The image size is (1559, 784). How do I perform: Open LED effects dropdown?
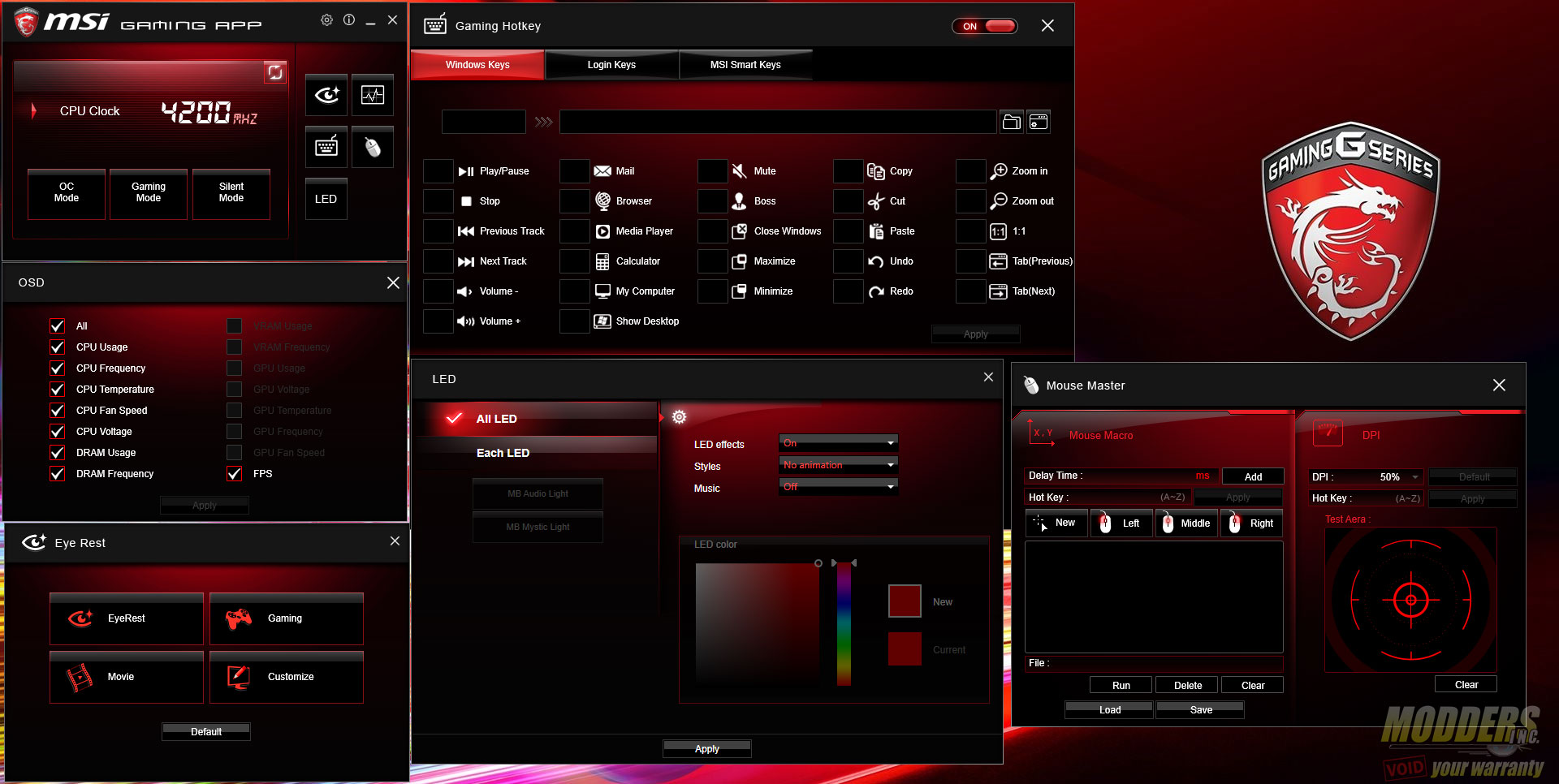coord(838,443)
